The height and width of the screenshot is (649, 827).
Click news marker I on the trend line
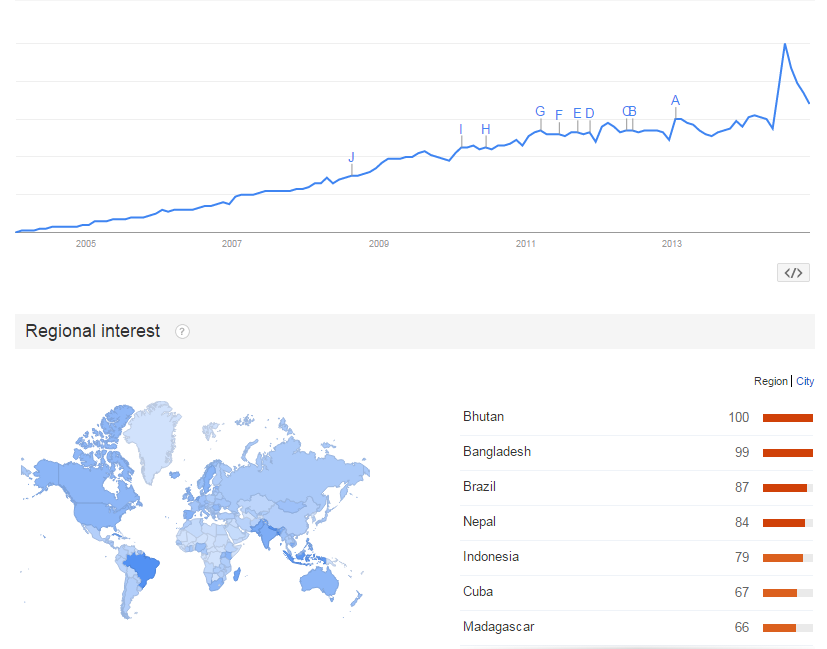pos(461,129)
